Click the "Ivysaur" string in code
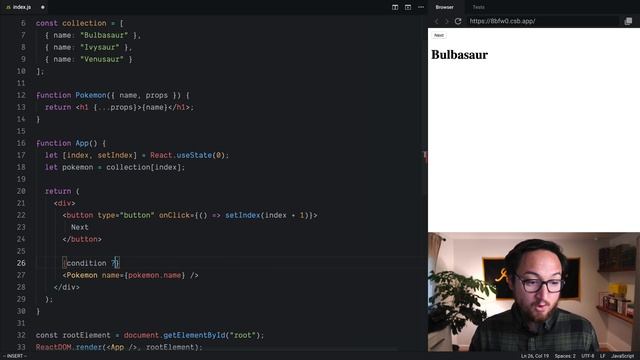This screenshot has width=640, height=360. tap(100, 47)
